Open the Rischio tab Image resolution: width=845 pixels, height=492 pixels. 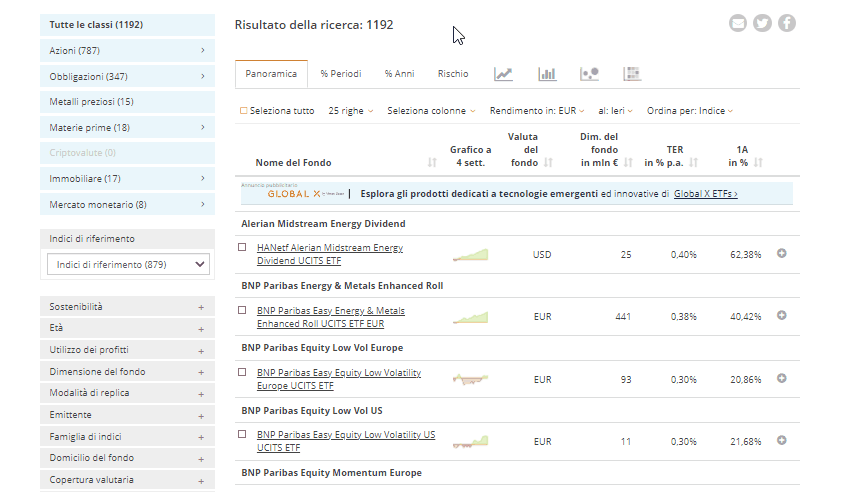[452, 74]
